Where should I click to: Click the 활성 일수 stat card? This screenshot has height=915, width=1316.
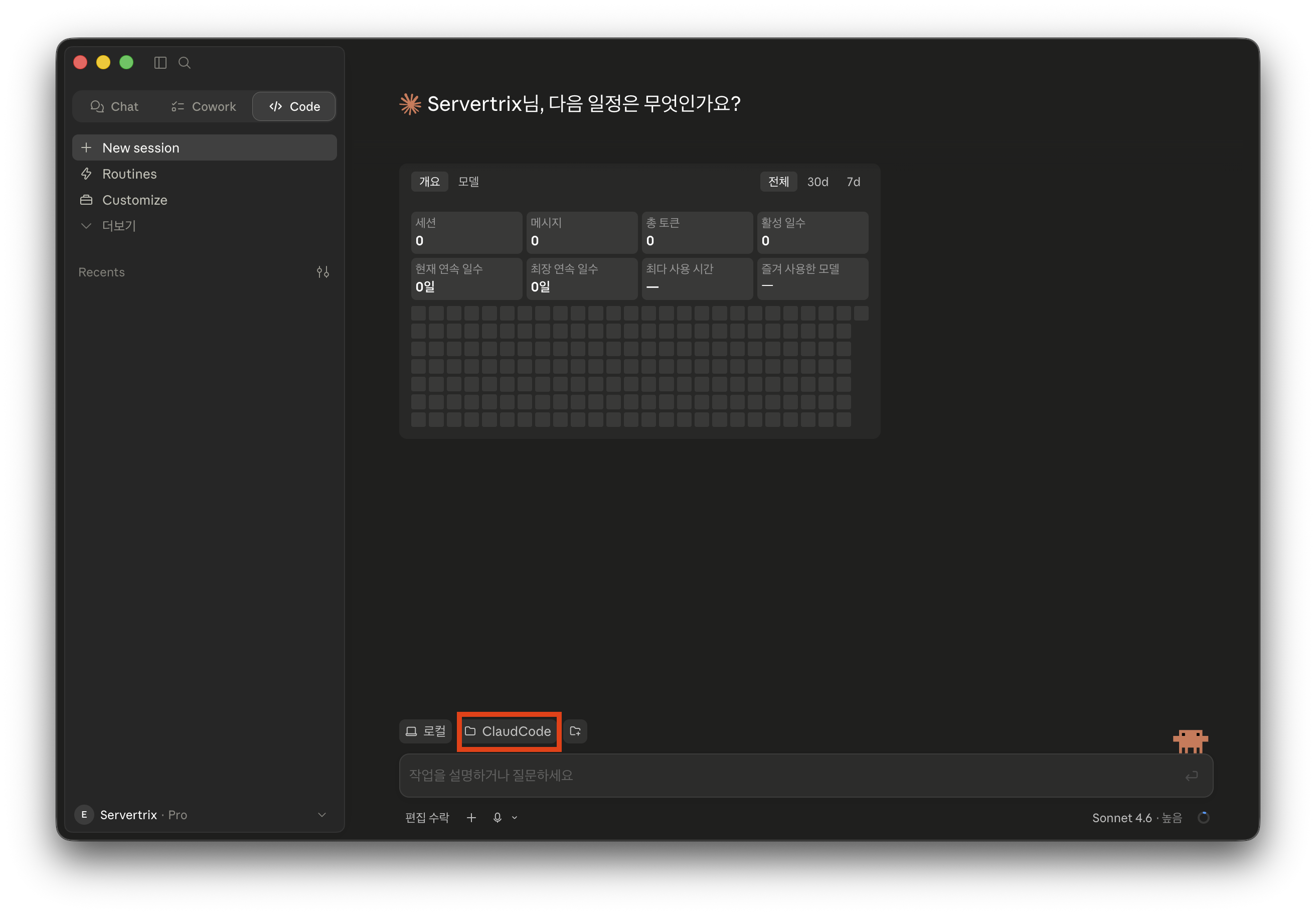tap(812, 232)
